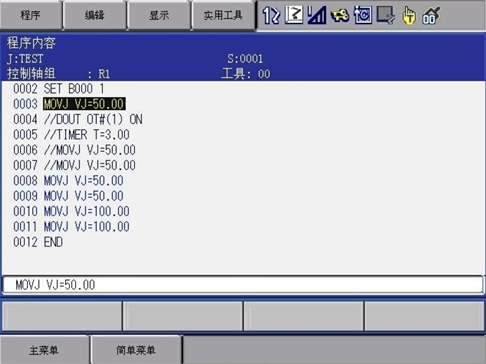Click the gray execution status icon
Image resolution: width=486 pixels, height=364 pixels.
pyautogui.click(x=386, y=15)
